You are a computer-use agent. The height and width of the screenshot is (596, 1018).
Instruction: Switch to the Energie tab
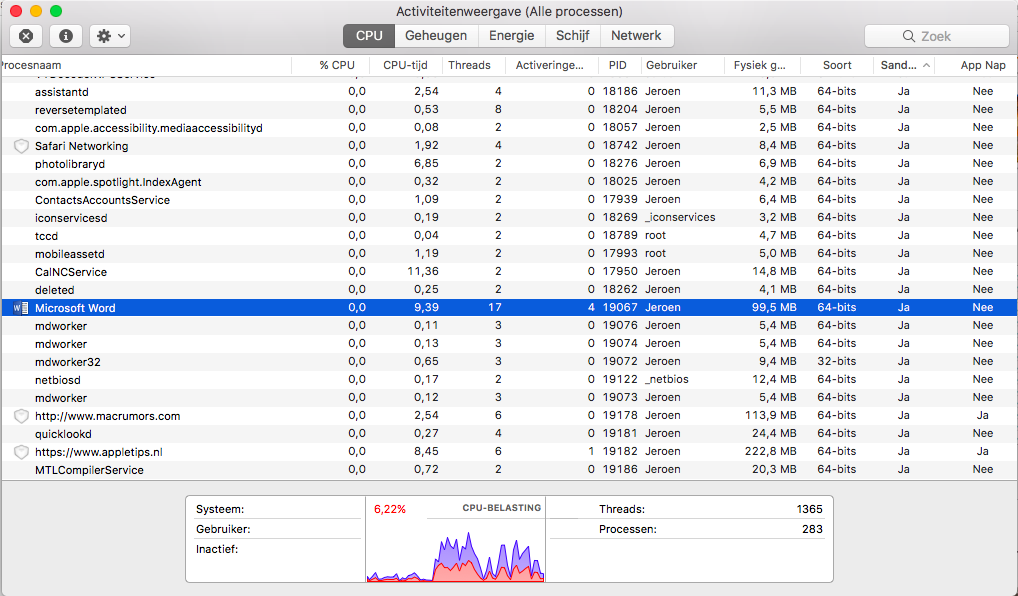coord(512,36)
